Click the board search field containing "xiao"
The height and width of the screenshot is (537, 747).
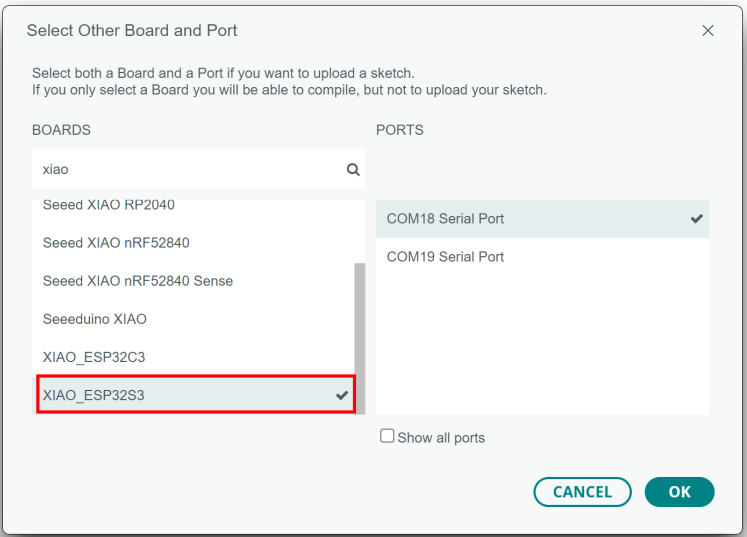190,170
